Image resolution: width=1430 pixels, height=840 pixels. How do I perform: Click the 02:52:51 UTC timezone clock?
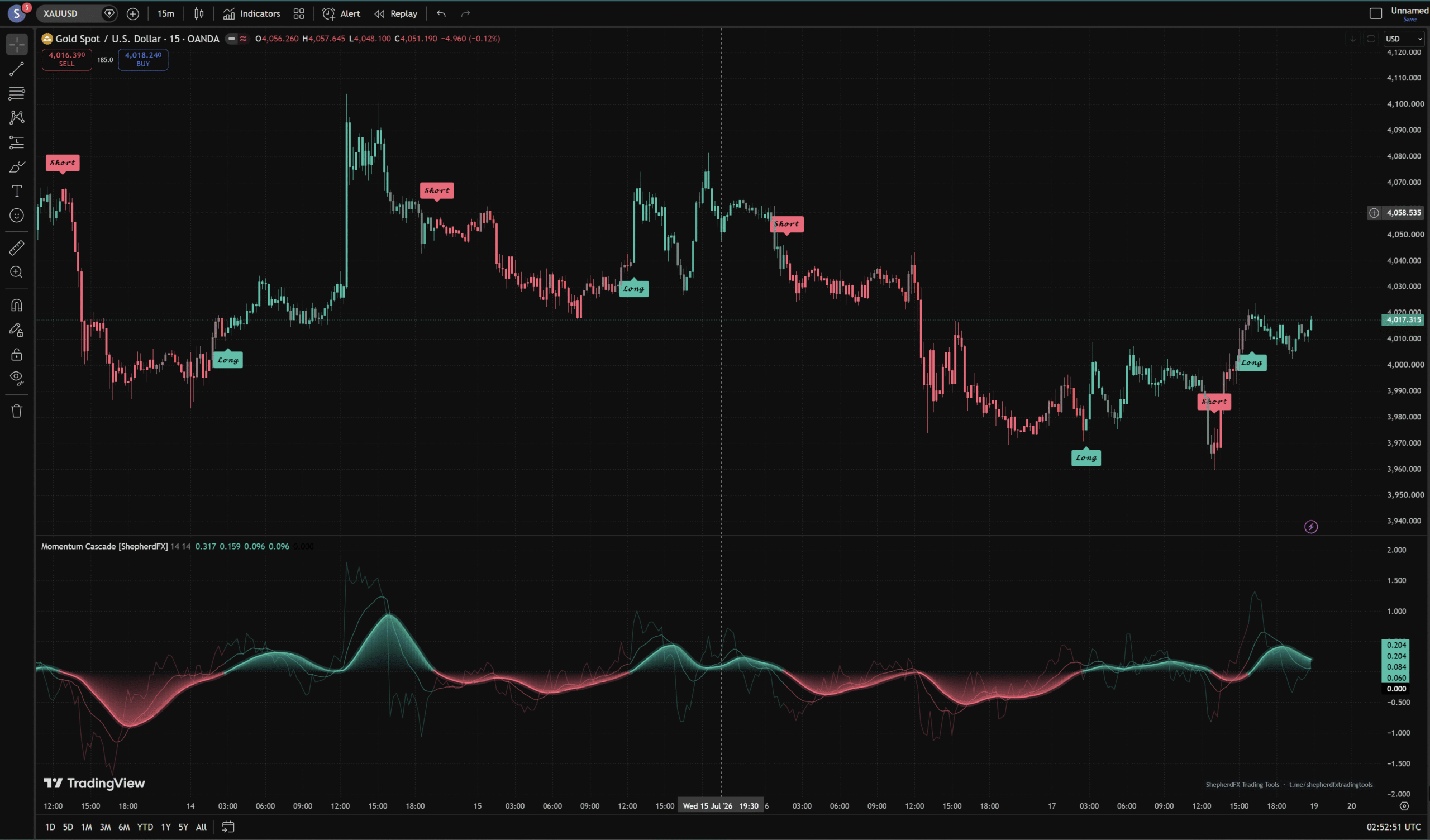coord(1393,827)
